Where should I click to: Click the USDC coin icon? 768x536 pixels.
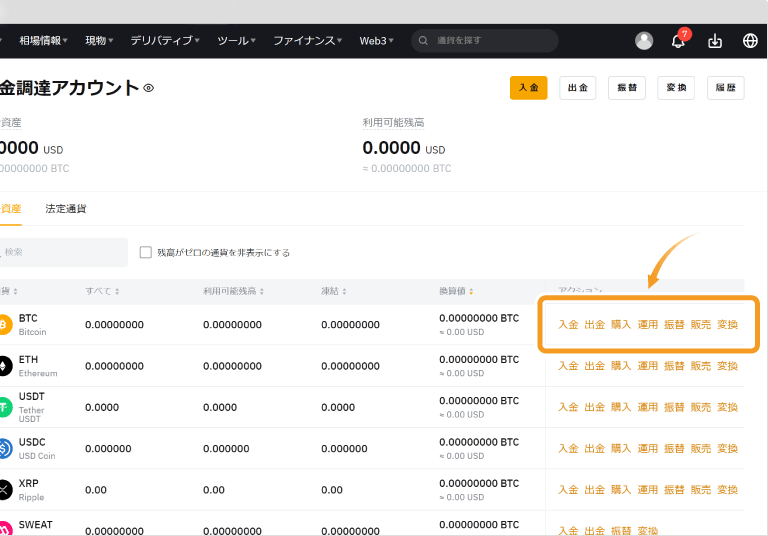pos(3,448)
